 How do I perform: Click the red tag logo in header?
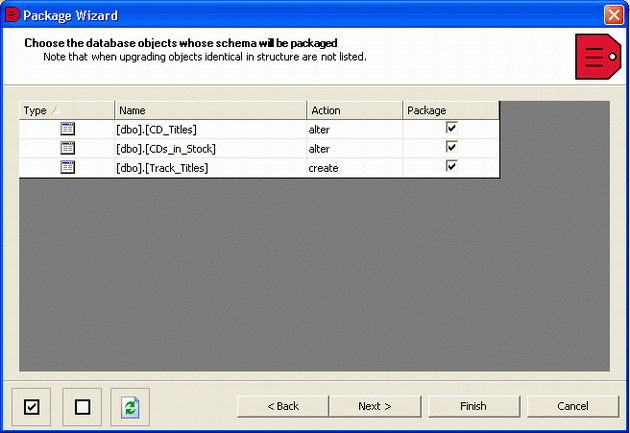point(598,57)
